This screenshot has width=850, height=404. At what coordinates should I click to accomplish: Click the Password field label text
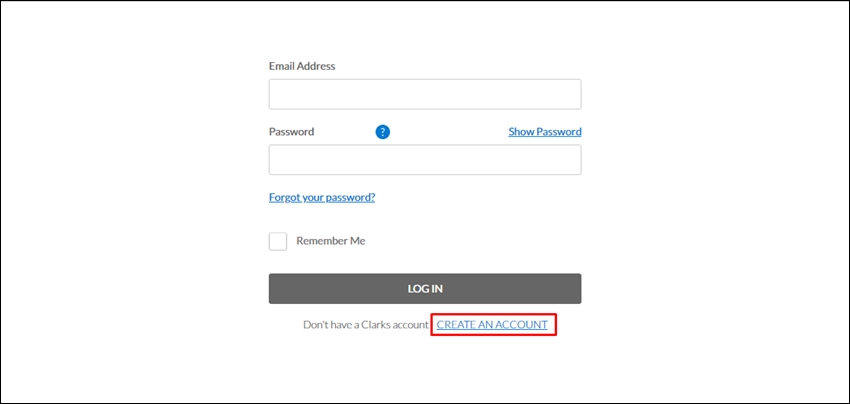[x=292, y=132]
